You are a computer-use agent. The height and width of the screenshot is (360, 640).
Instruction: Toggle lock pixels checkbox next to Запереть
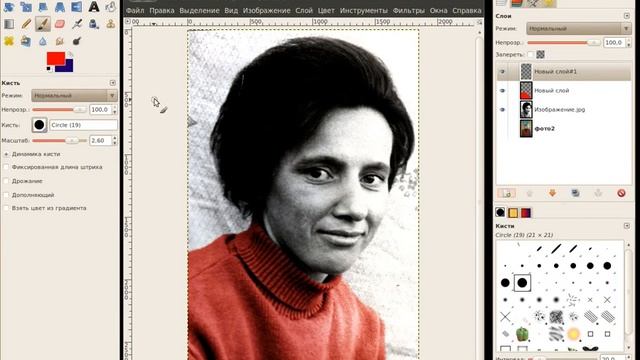530,54
